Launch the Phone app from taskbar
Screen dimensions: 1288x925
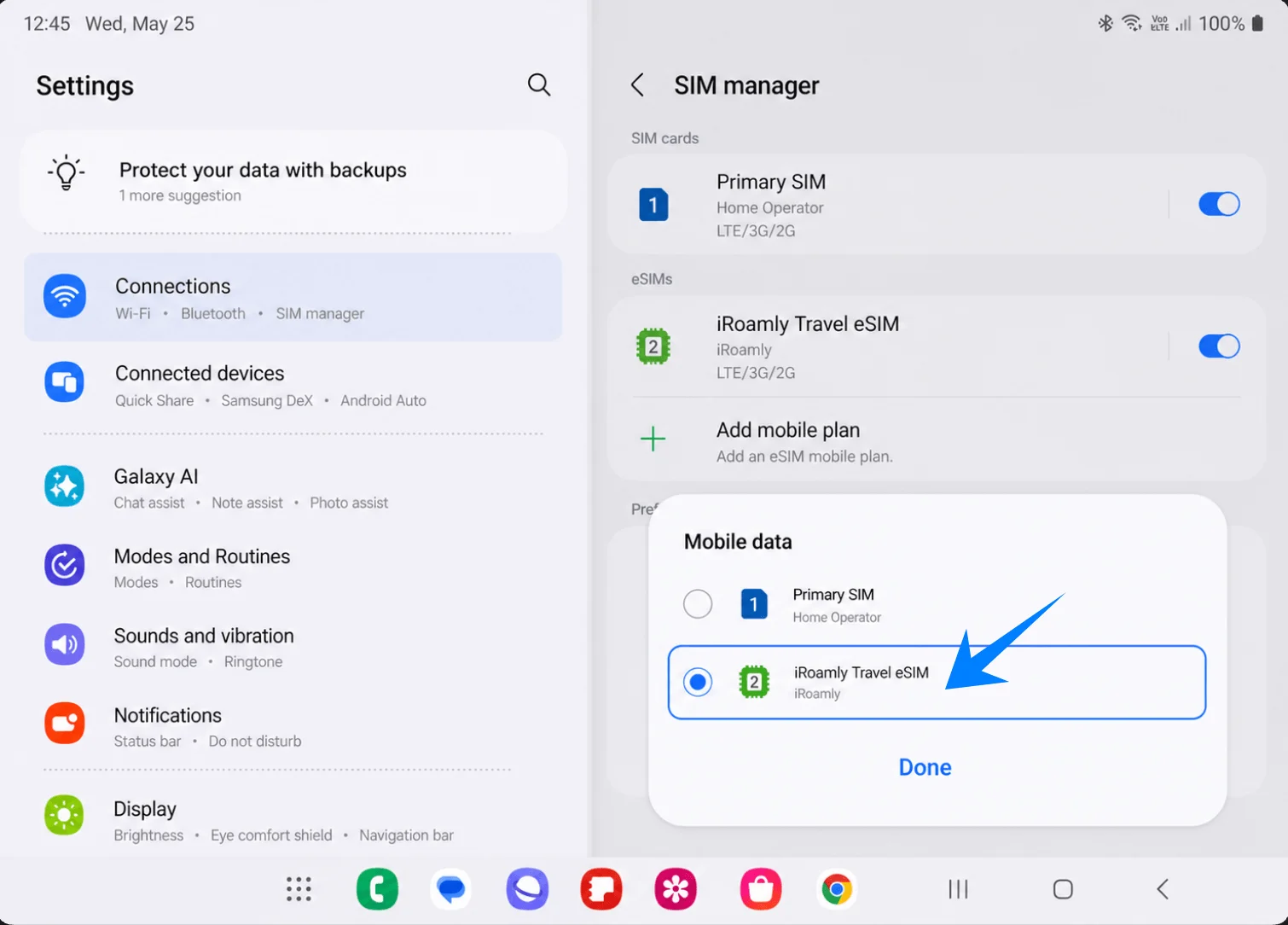(377, 889)
